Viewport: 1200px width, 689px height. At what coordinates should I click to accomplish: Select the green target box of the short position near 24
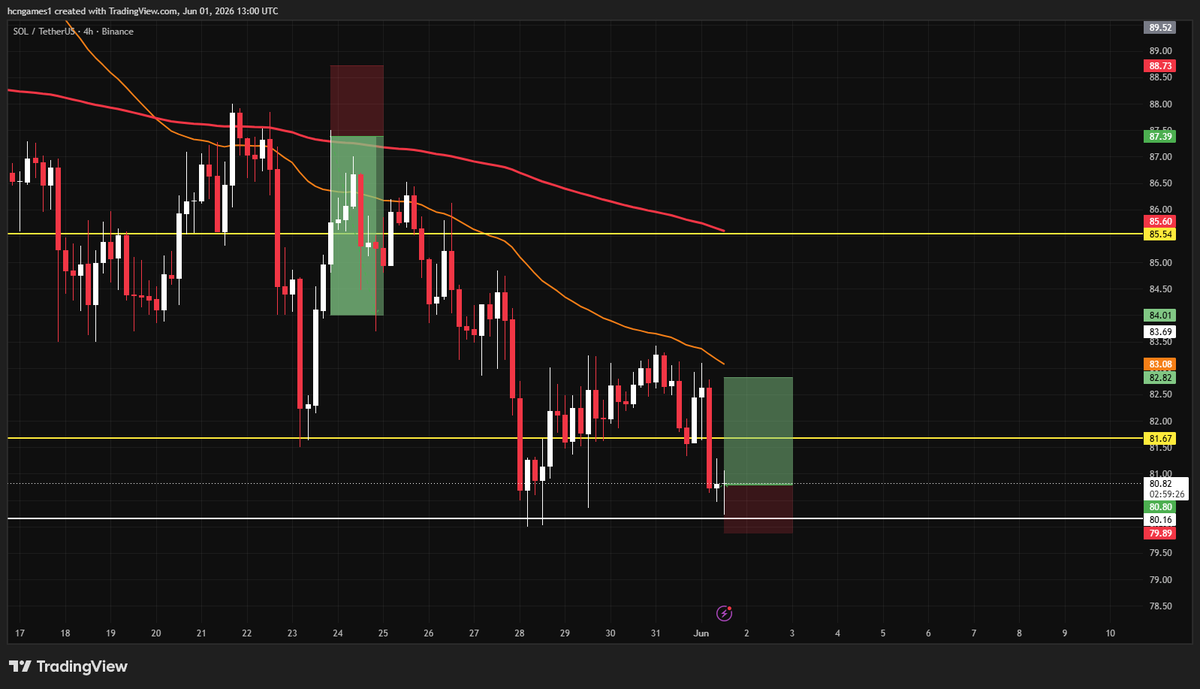[357, 226]
